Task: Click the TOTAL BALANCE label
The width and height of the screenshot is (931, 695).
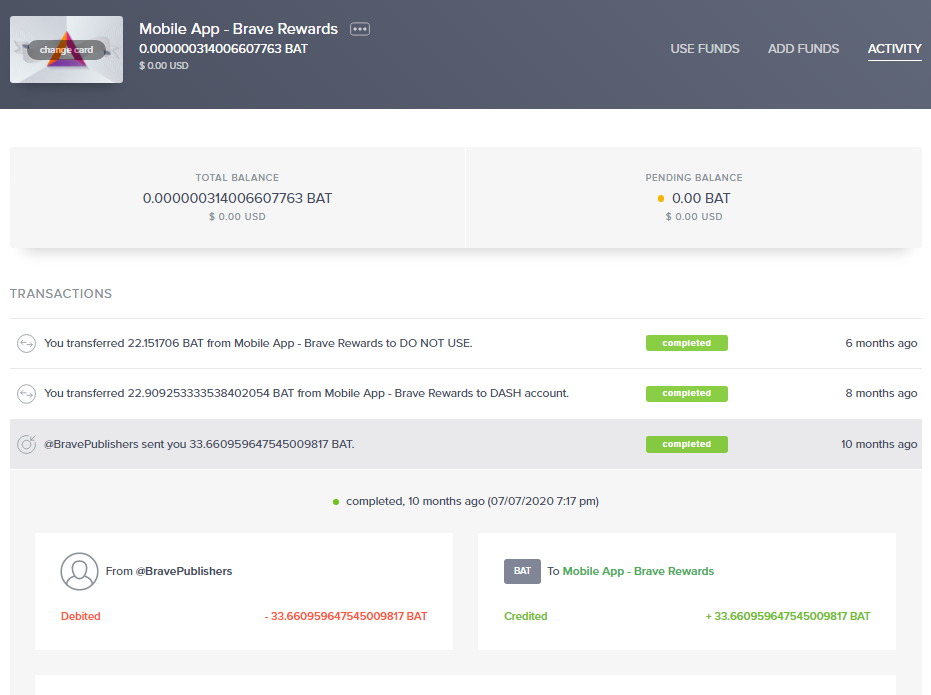Action: pyautogui.click(x=237, y=177)
